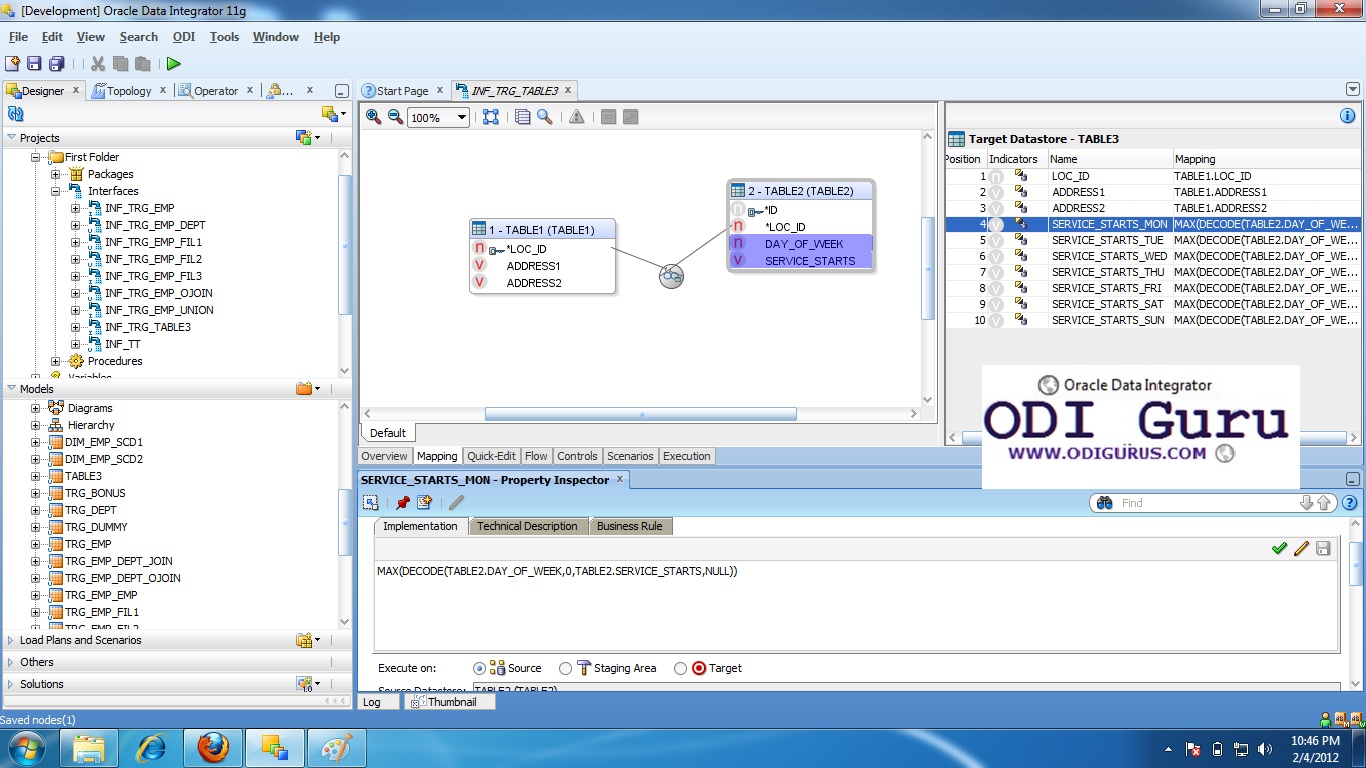Open the Business Rule tab
This screenshot has height=768, width=1366.
pyautogui.click(x=630, y=526)
